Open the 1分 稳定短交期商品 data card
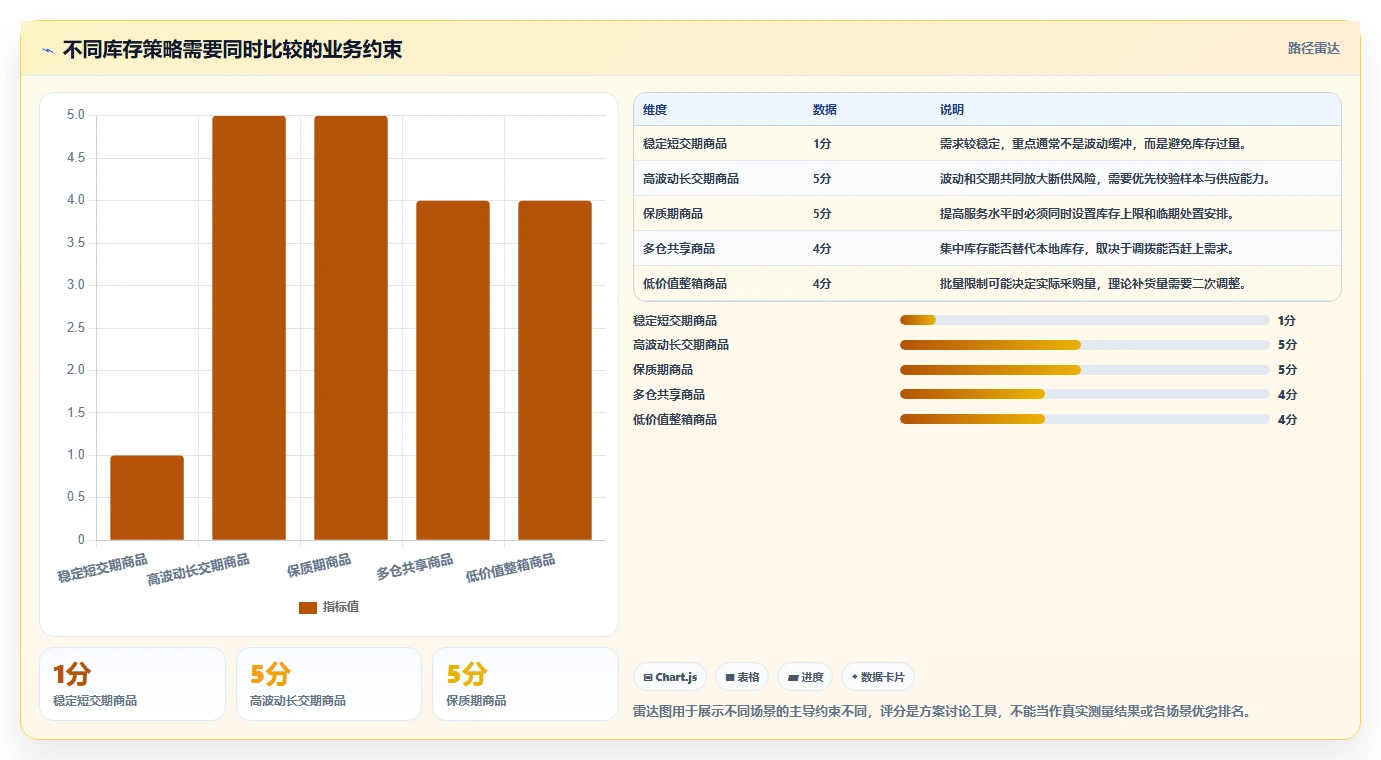Image resolution: width=1381 pixels, height=760 pixels. tap(132, 684)
